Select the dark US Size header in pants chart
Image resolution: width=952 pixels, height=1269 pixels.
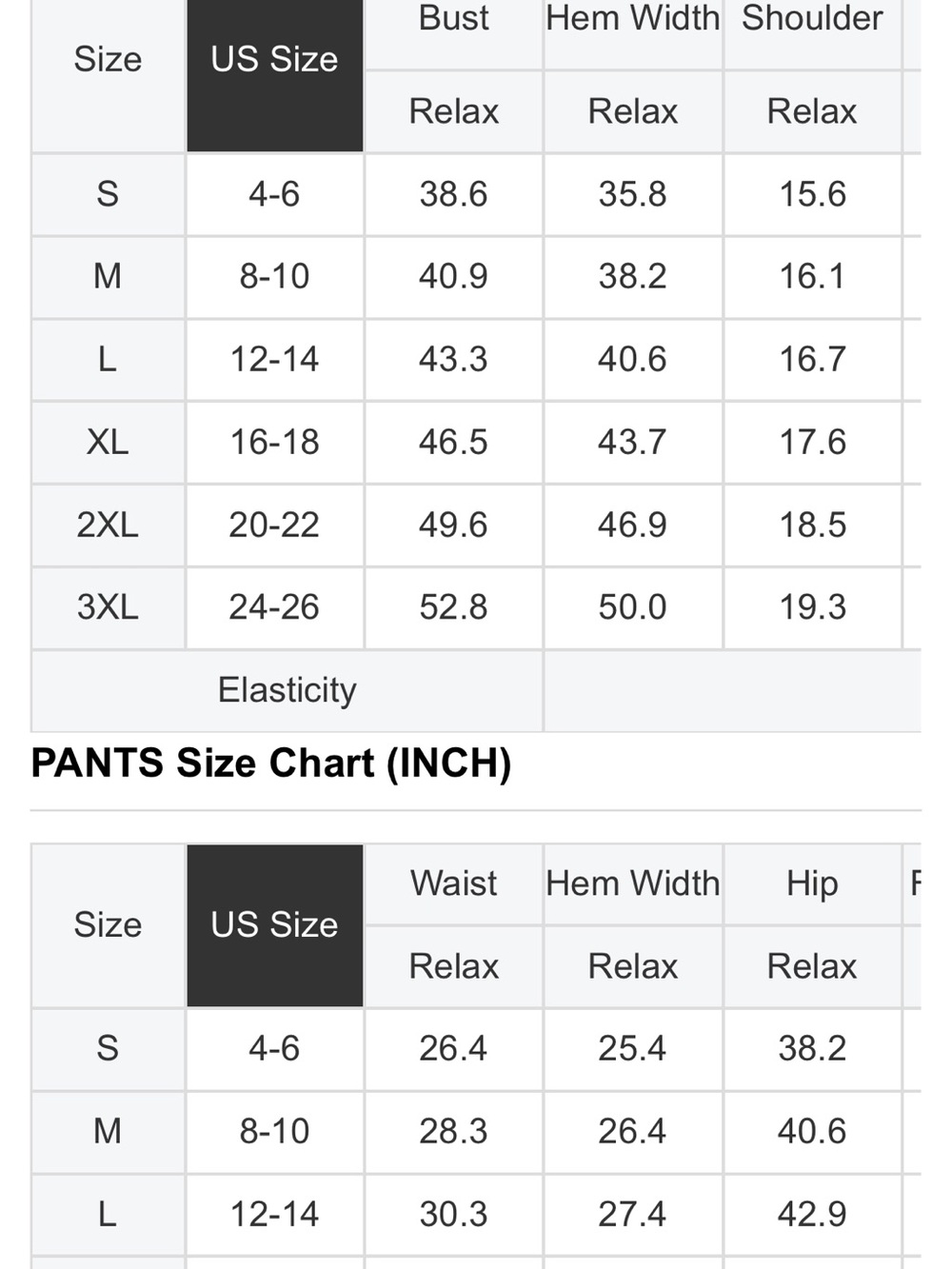point(274,924)
